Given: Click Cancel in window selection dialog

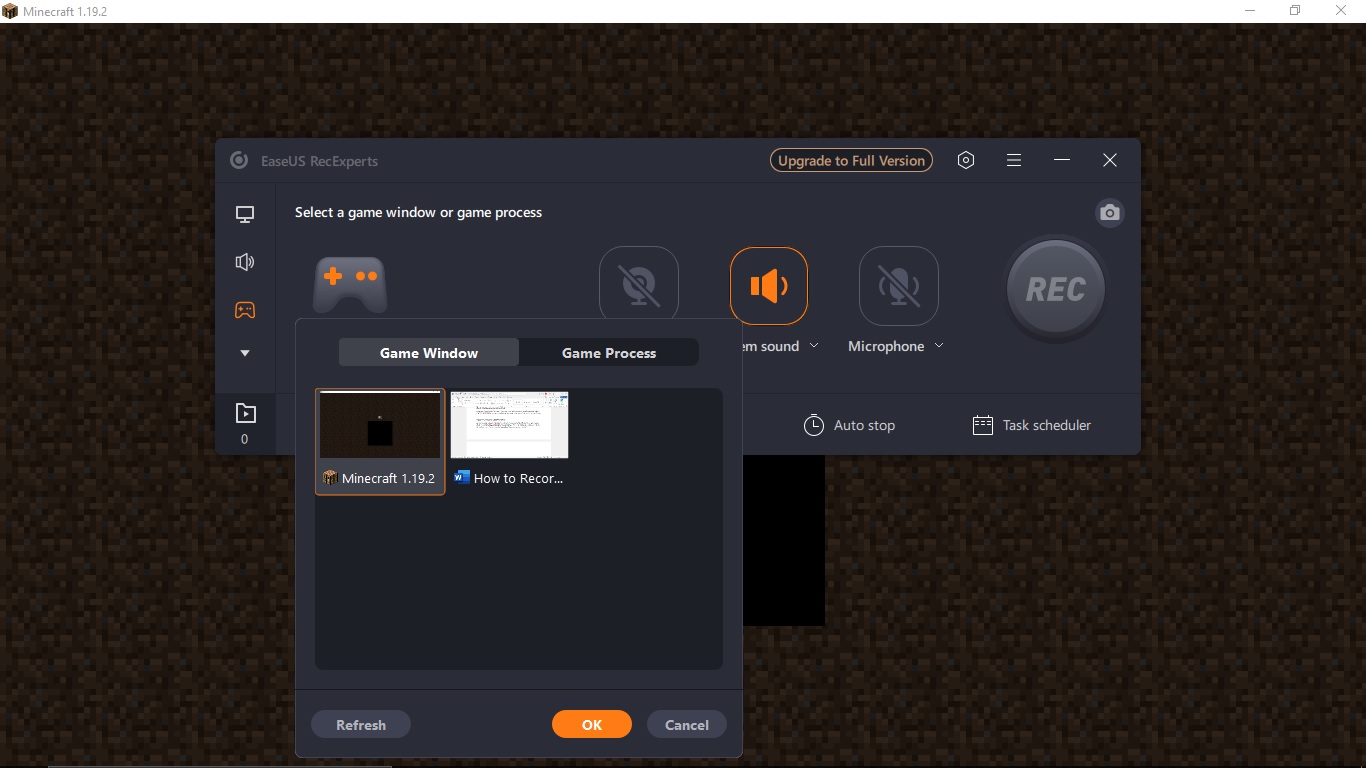Looking at the screenshot, I should pos(687,725).
